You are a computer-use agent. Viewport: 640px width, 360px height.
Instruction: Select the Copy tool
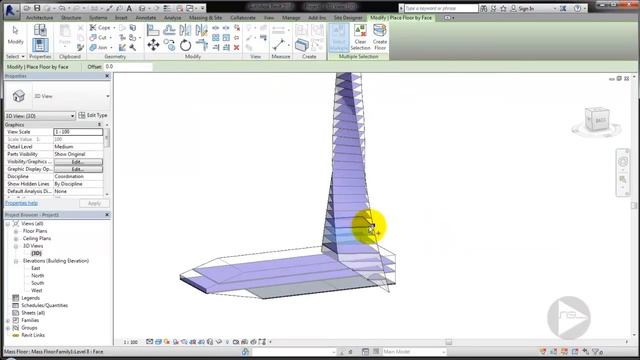[169, 45]
